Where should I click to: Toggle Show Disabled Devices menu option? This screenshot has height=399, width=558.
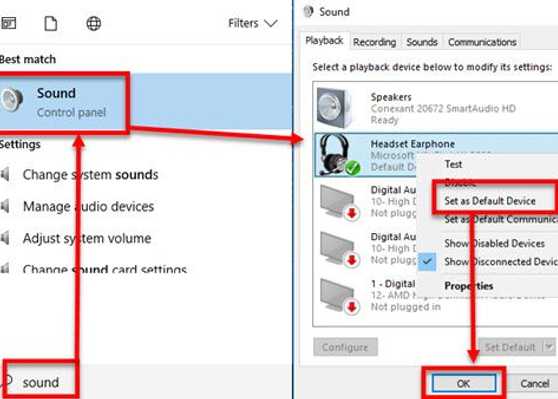(495, 243)
